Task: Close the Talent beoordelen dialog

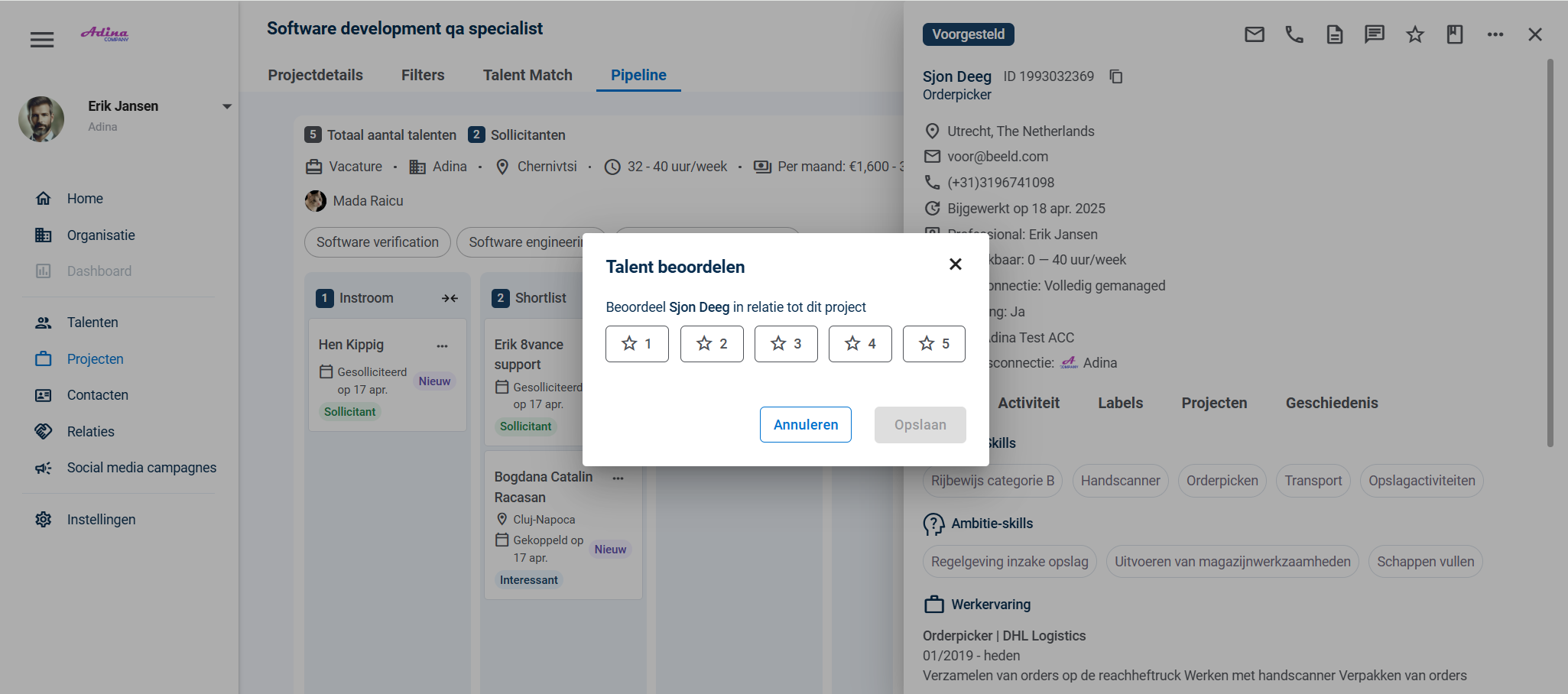Action: pos(955,264)
